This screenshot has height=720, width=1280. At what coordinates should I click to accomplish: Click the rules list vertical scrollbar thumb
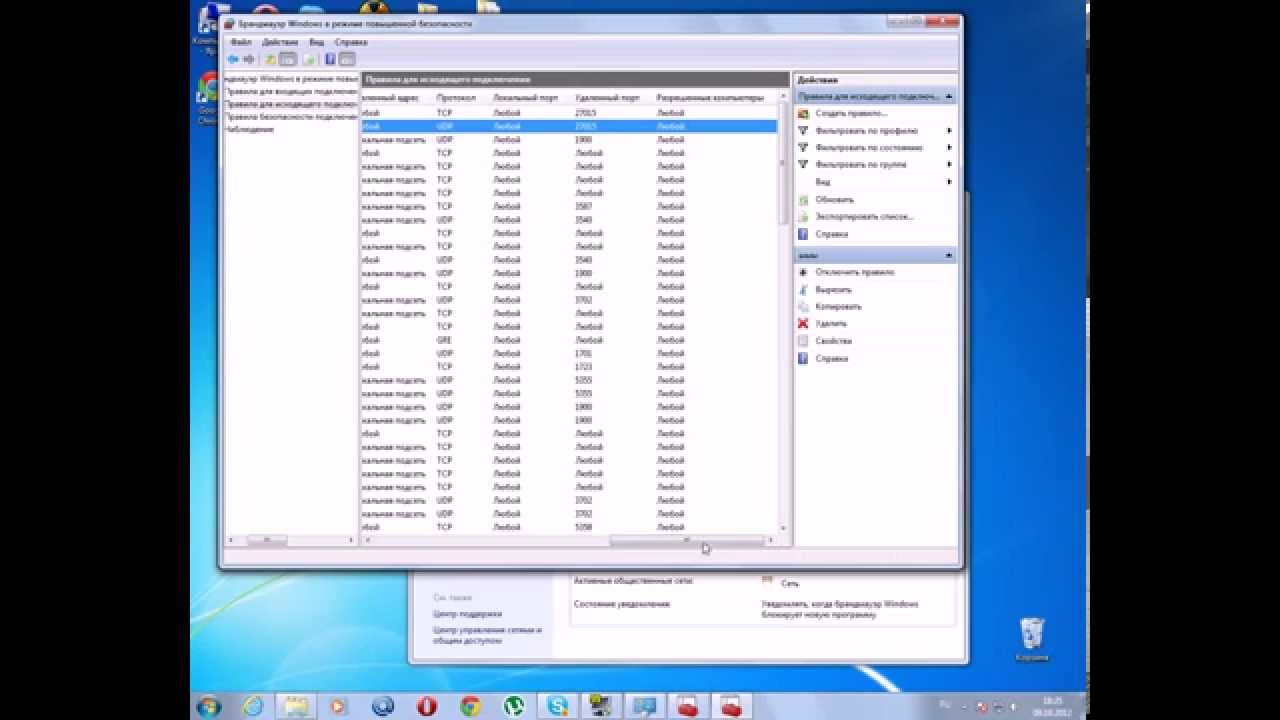[x=783, y=165]
